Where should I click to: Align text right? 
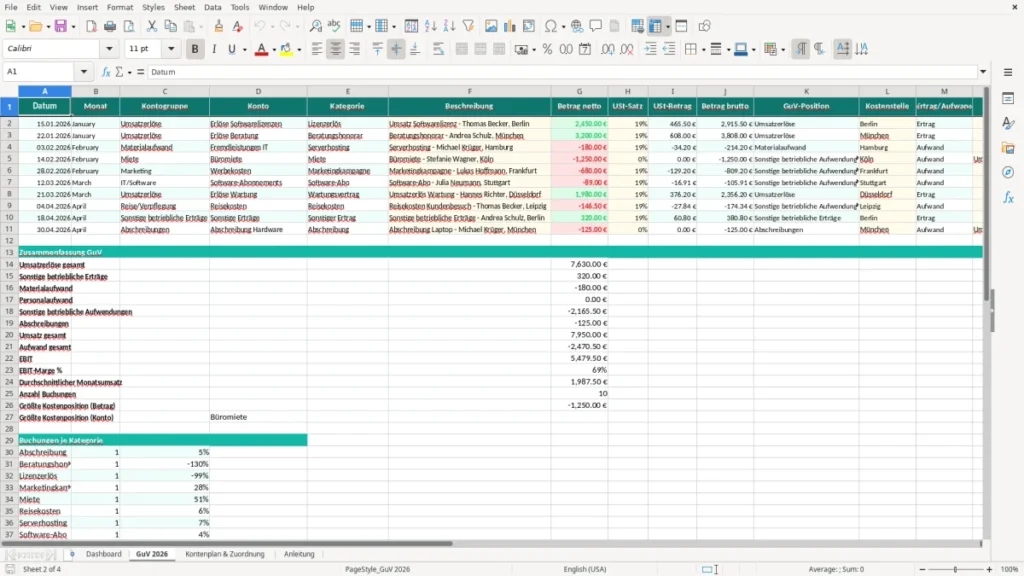[x=355, y=49]
